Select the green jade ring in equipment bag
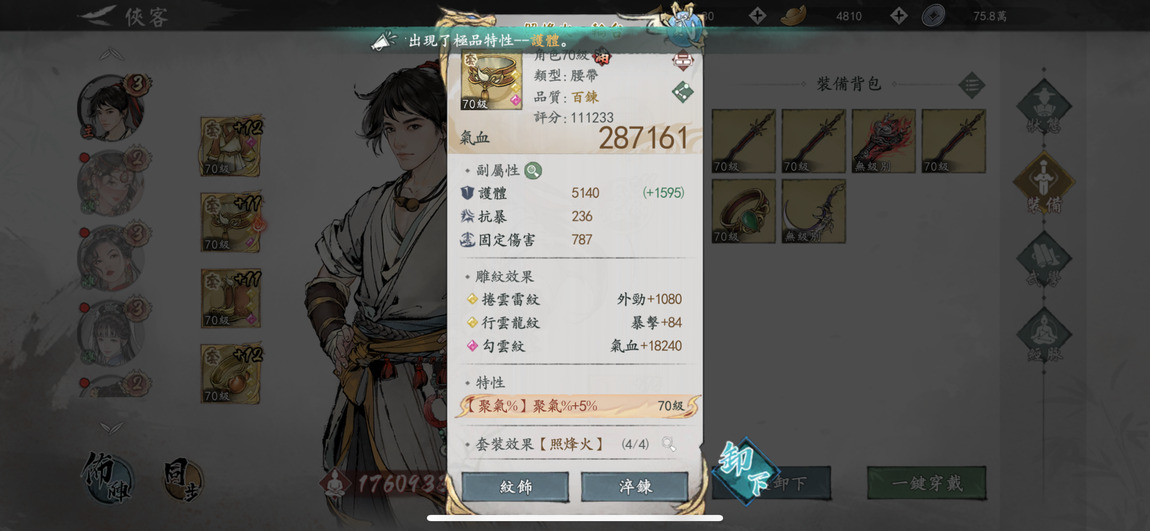Viewport: 1150px width, 531px height. [x=744, y=211]
